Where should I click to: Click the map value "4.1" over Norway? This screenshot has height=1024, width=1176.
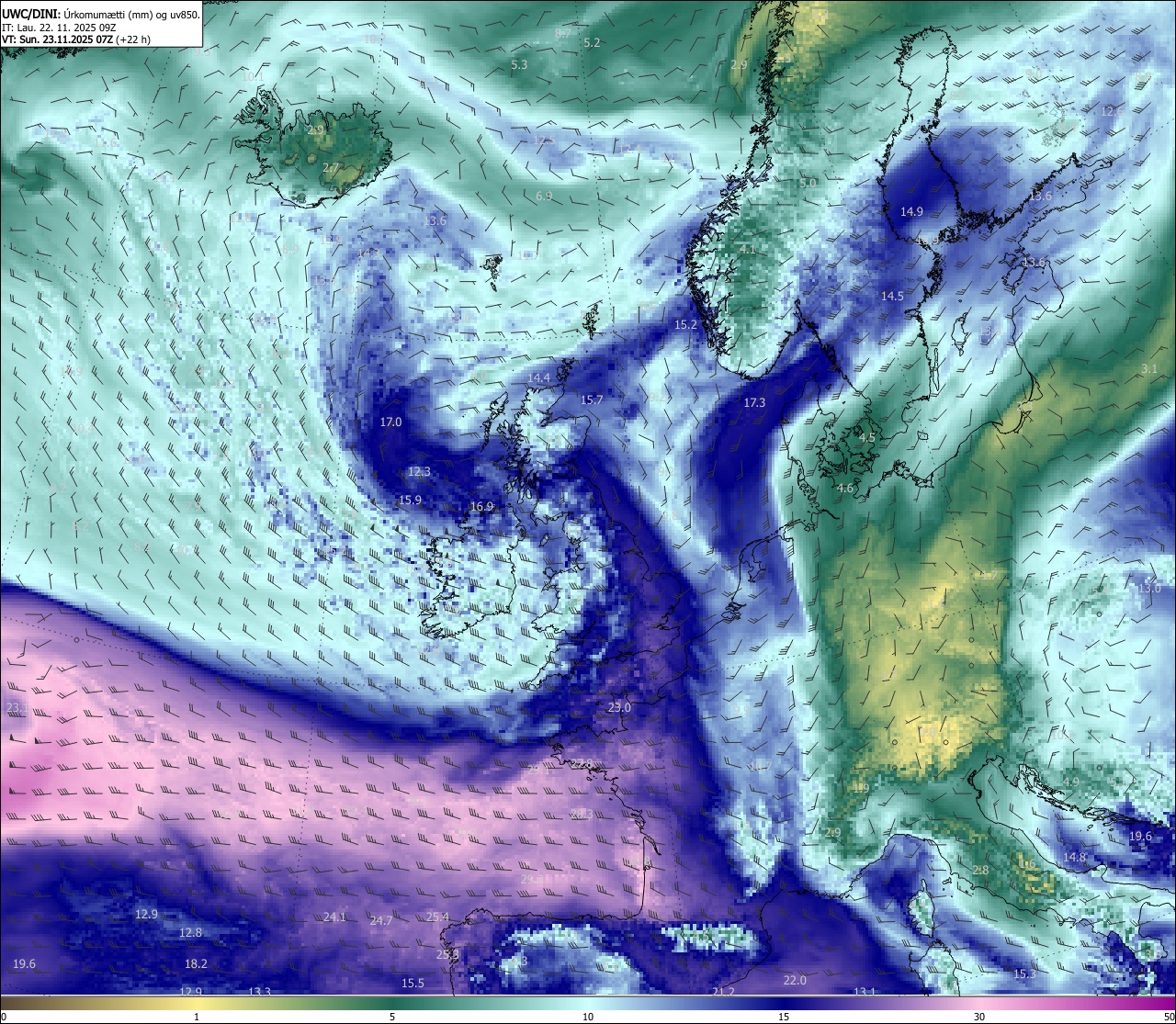pos(747,250)
